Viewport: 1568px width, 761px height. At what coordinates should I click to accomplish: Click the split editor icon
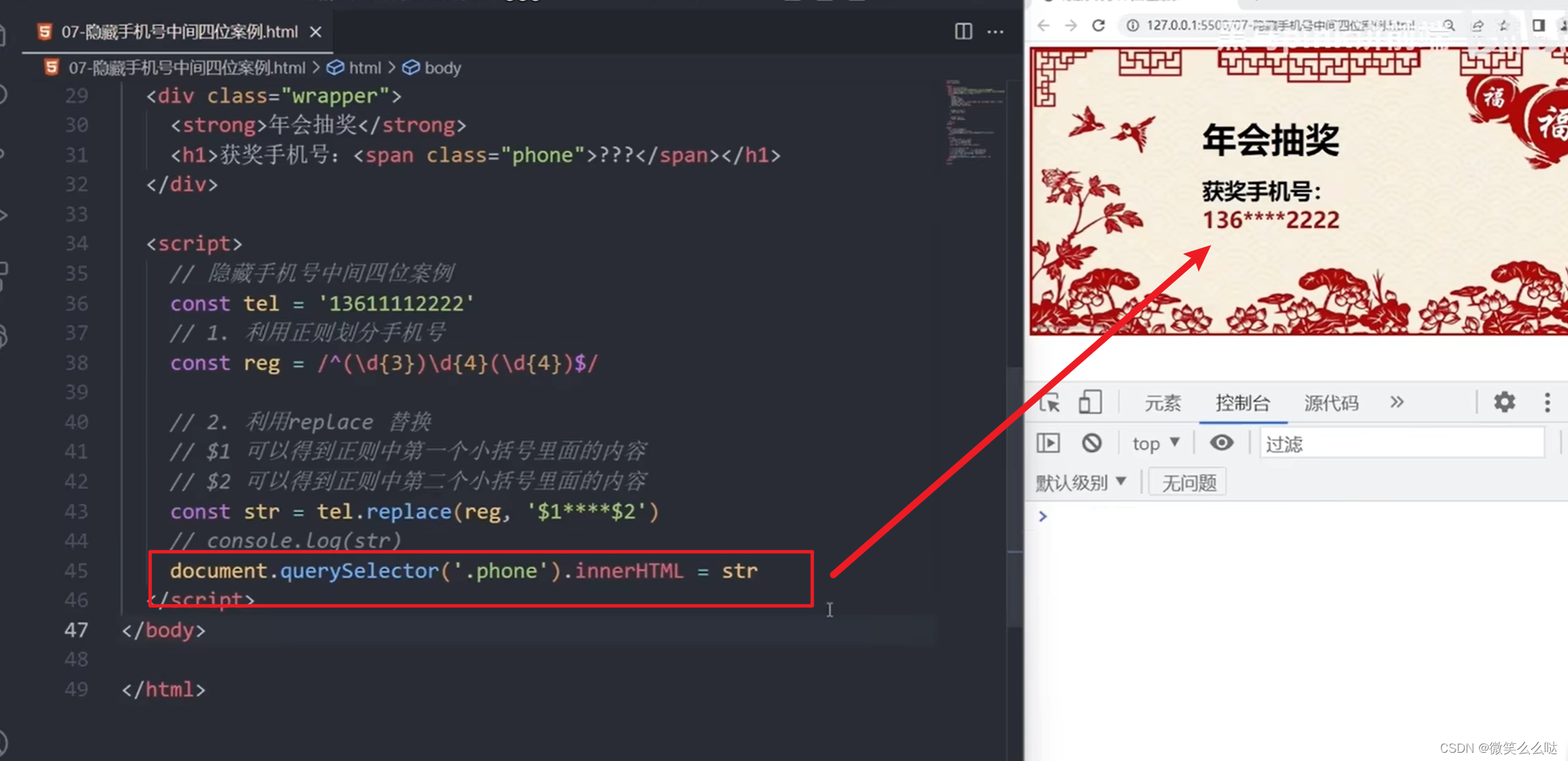point(963,31)
